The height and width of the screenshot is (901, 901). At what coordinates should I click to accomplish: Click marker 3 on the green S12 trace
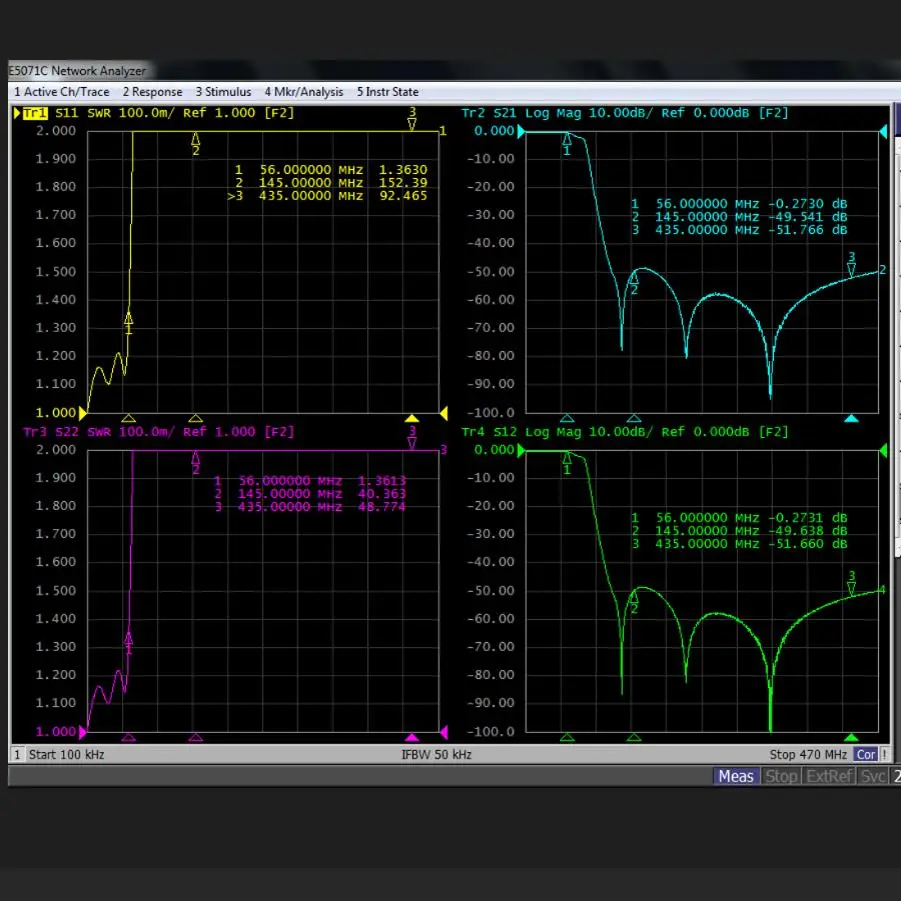[x=851, y=586]
